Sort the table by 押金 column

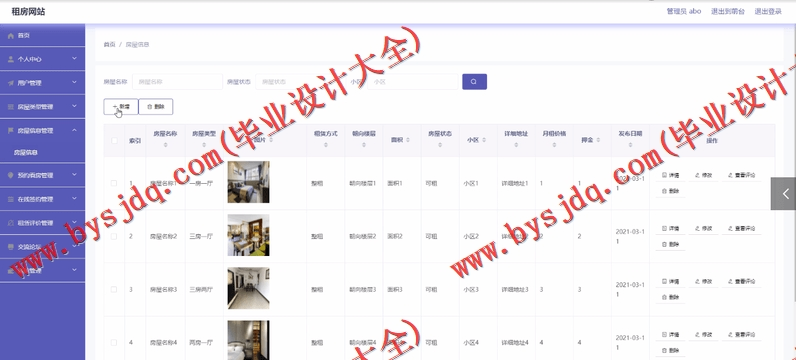[x=598, y=140]
